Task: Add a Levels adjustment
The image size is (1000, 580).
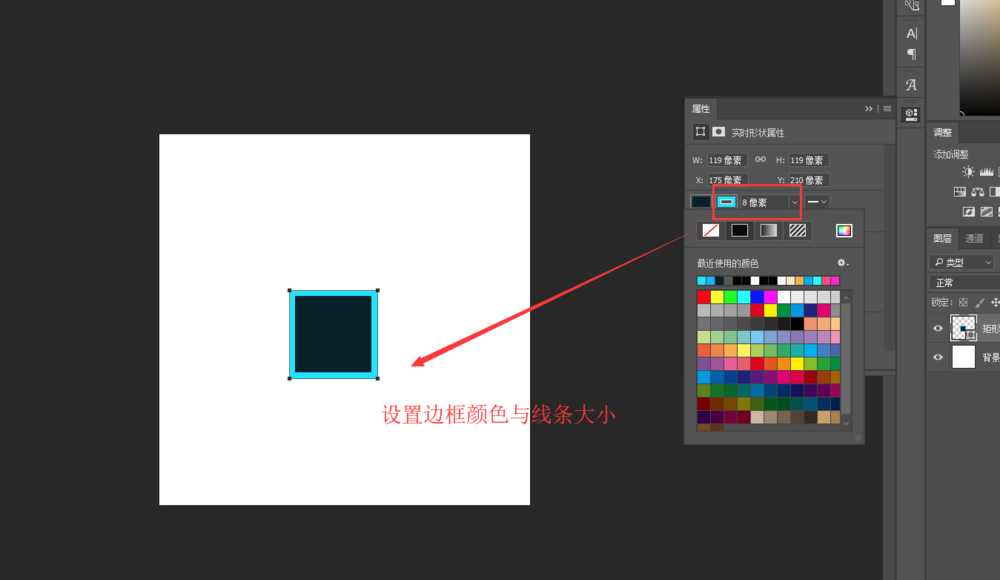Action: coord(985,173)
